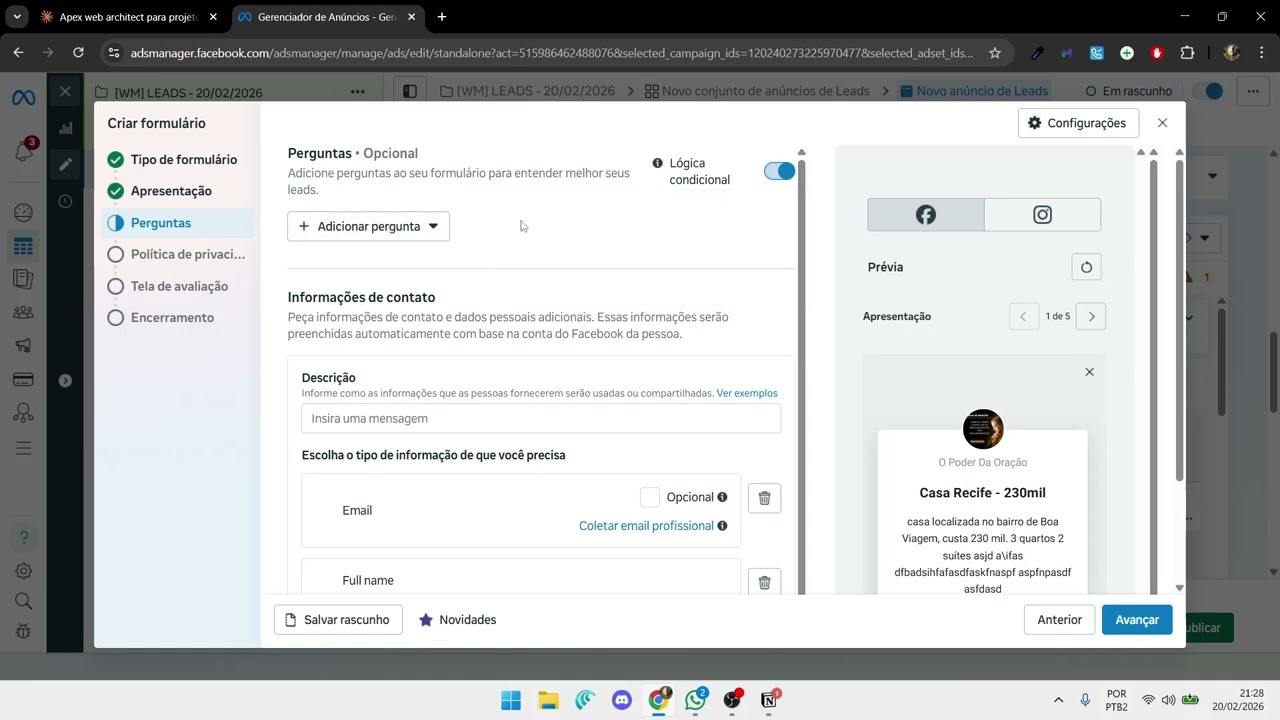Screen dimensions: 1280x720
Task: Check the Opcional checkbox for Email
Action: (x=650, y=497)
